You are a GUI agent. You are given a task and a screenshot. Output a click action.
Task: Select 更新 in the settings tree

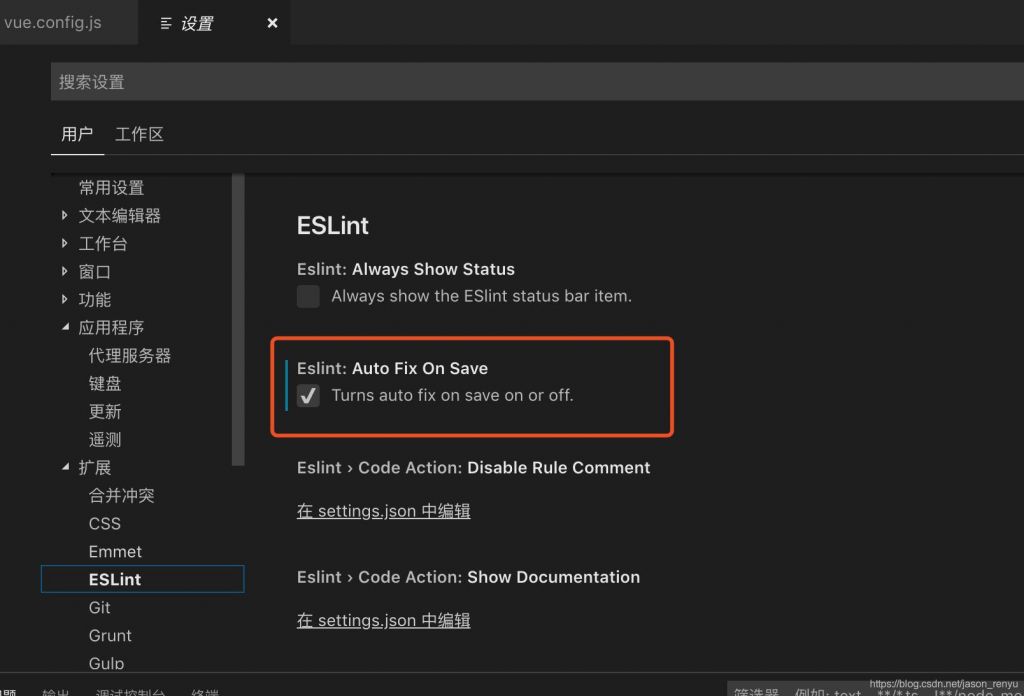click(104, 412)
